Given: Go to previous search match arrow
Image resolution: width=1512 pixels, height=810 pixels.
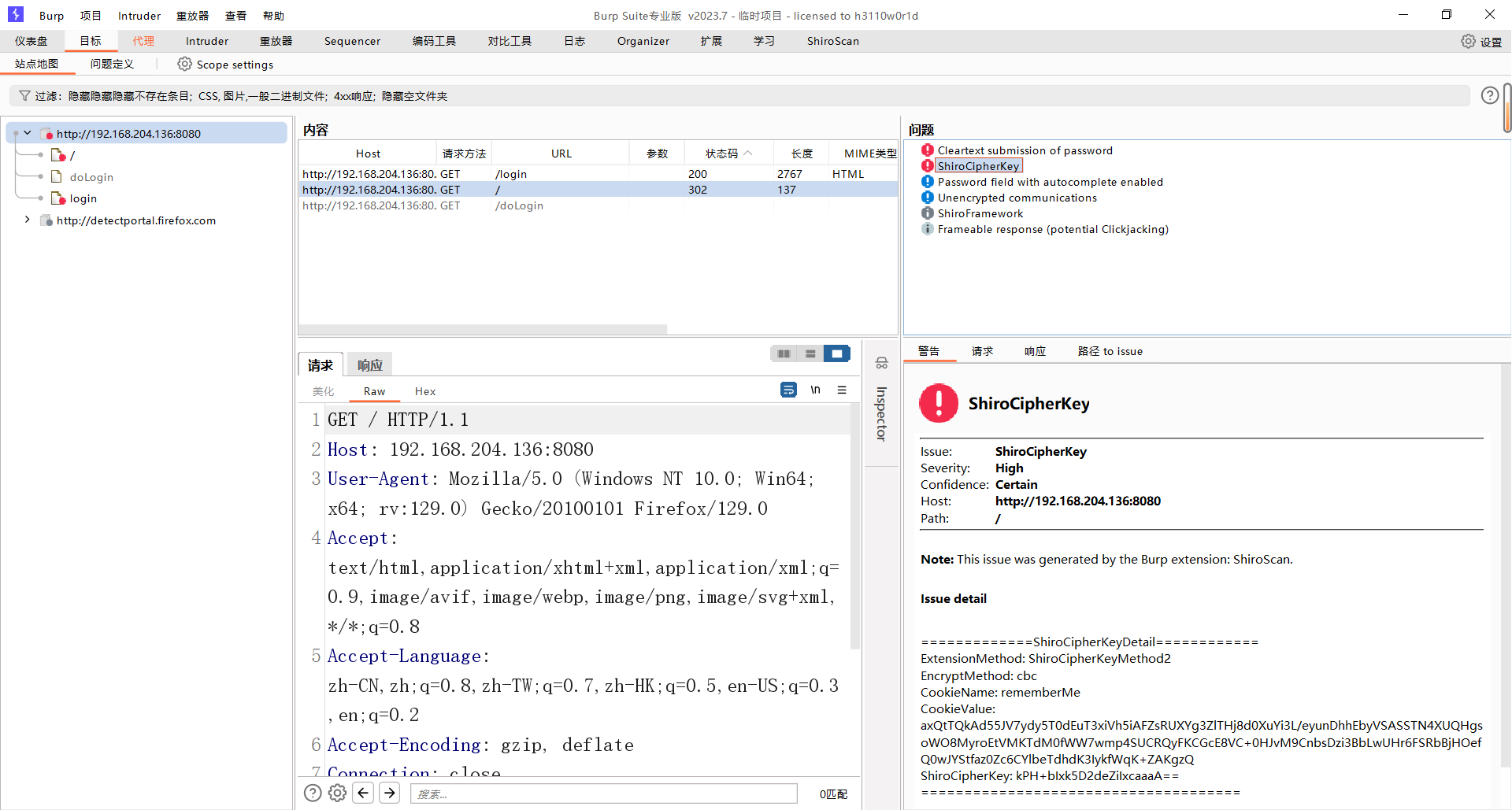Looking at the screenshot, I should point(363,793).
